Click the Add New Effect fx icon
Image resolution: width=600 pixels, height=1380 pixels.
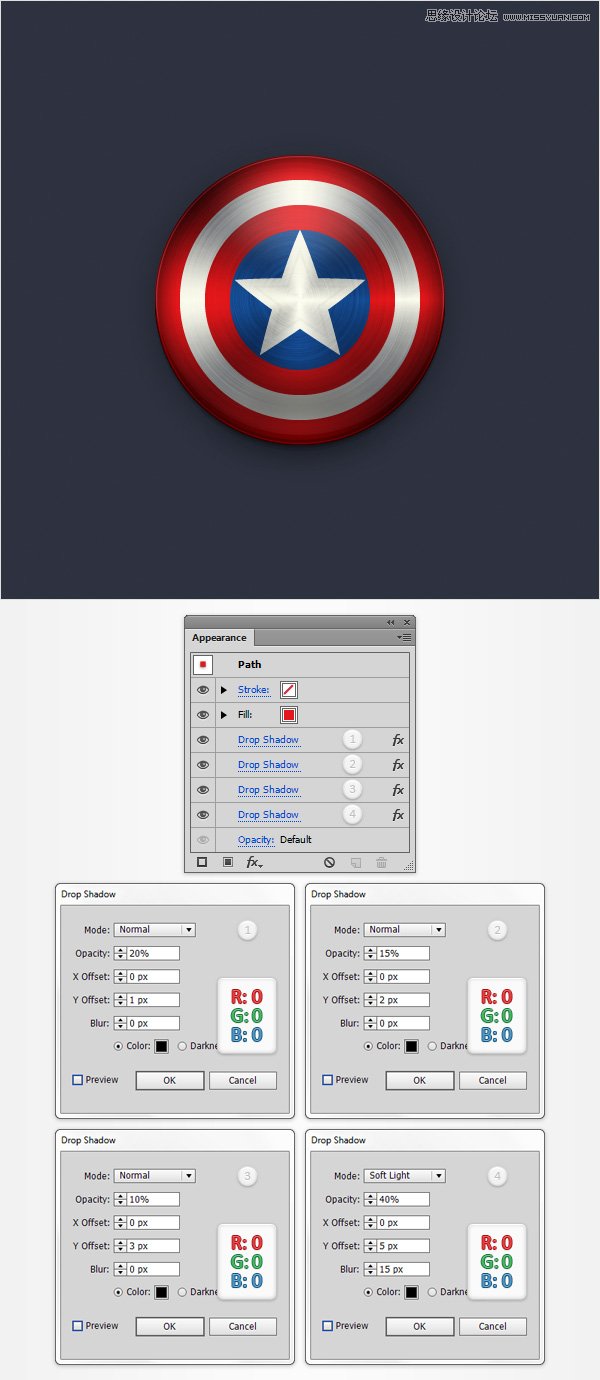click(x=254, y=862)
